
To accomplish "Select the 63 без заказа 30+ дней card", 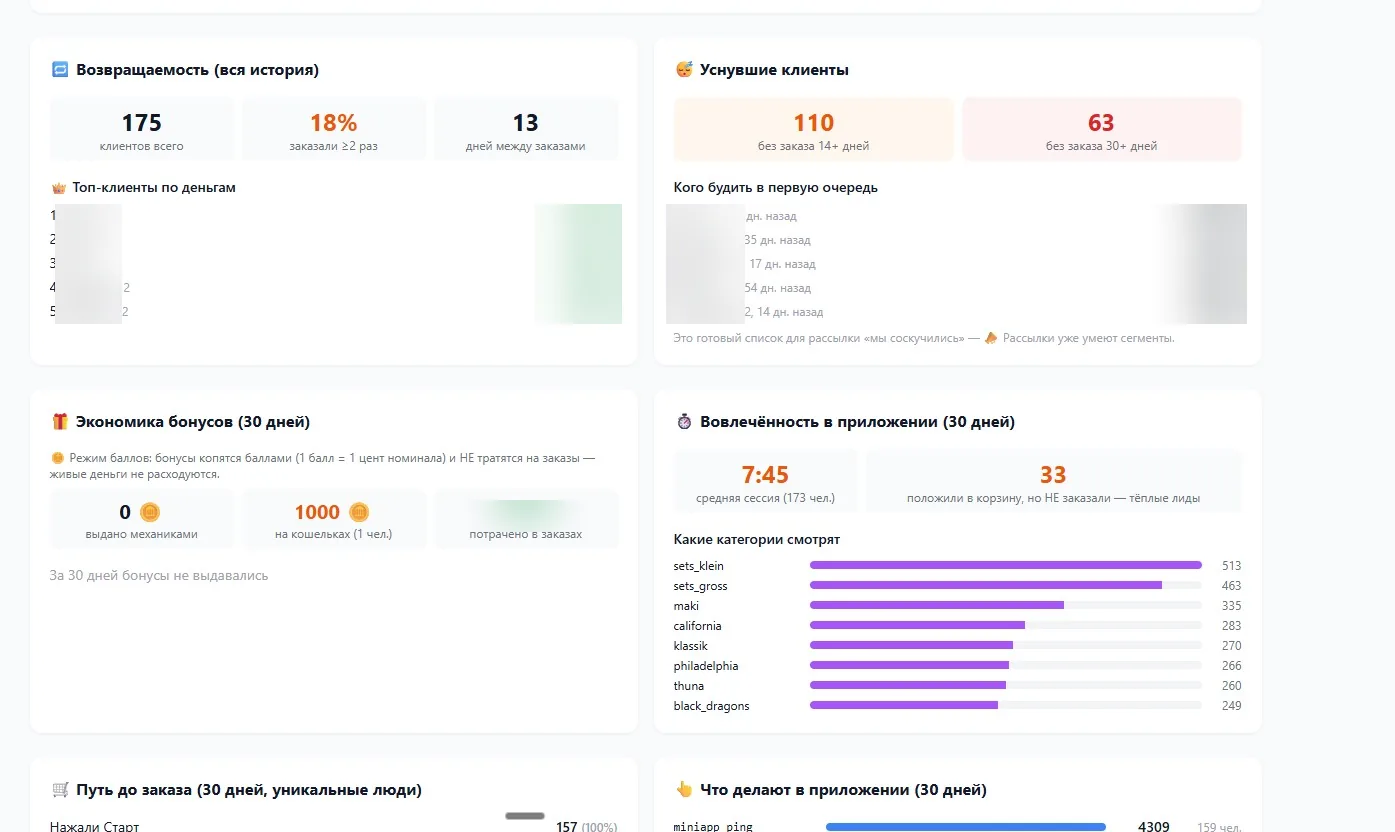I will coord(1101,130).
